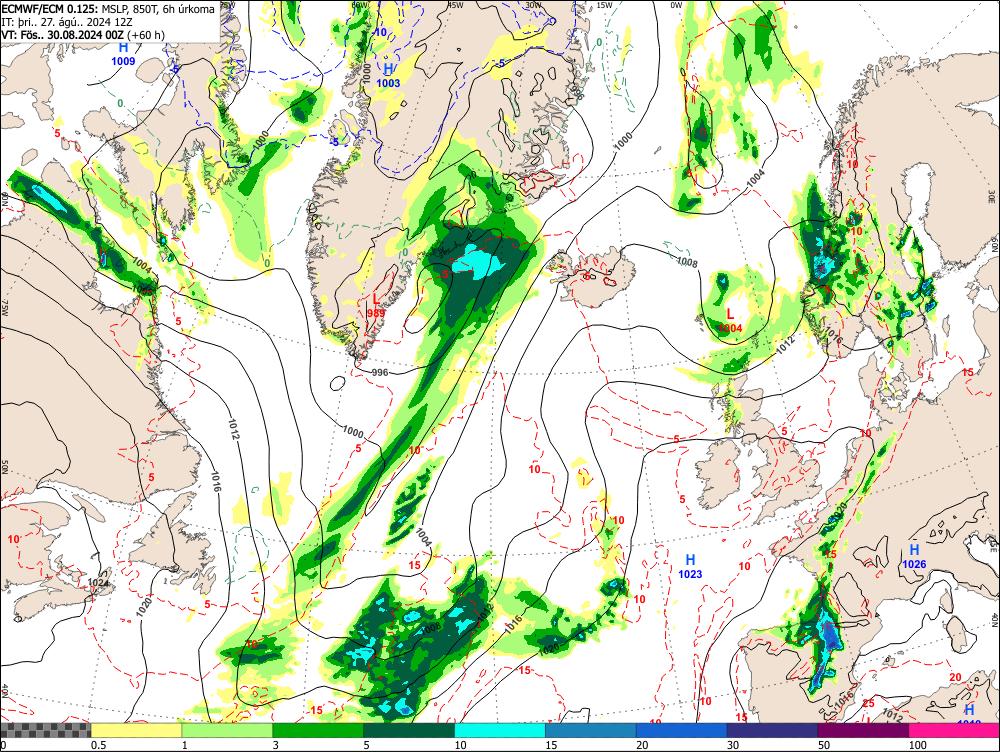Viewport: 1000px width, 752px height.
Task: Click the blue H 1026 high-pressure marker
Action: click(914, 556)
